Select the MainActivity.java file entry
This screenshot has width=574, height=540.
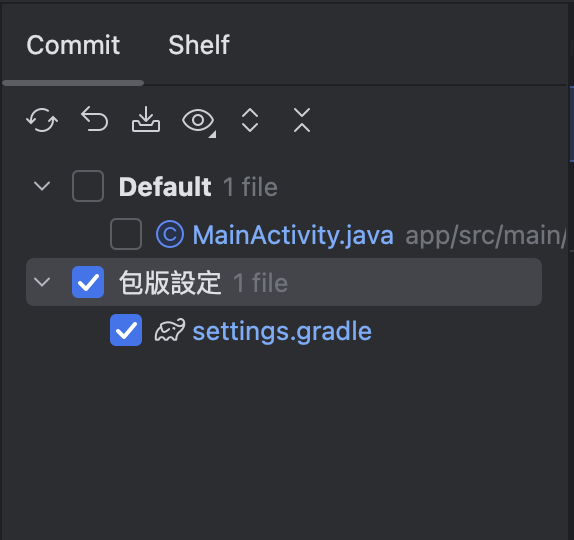tap(293, 235)
